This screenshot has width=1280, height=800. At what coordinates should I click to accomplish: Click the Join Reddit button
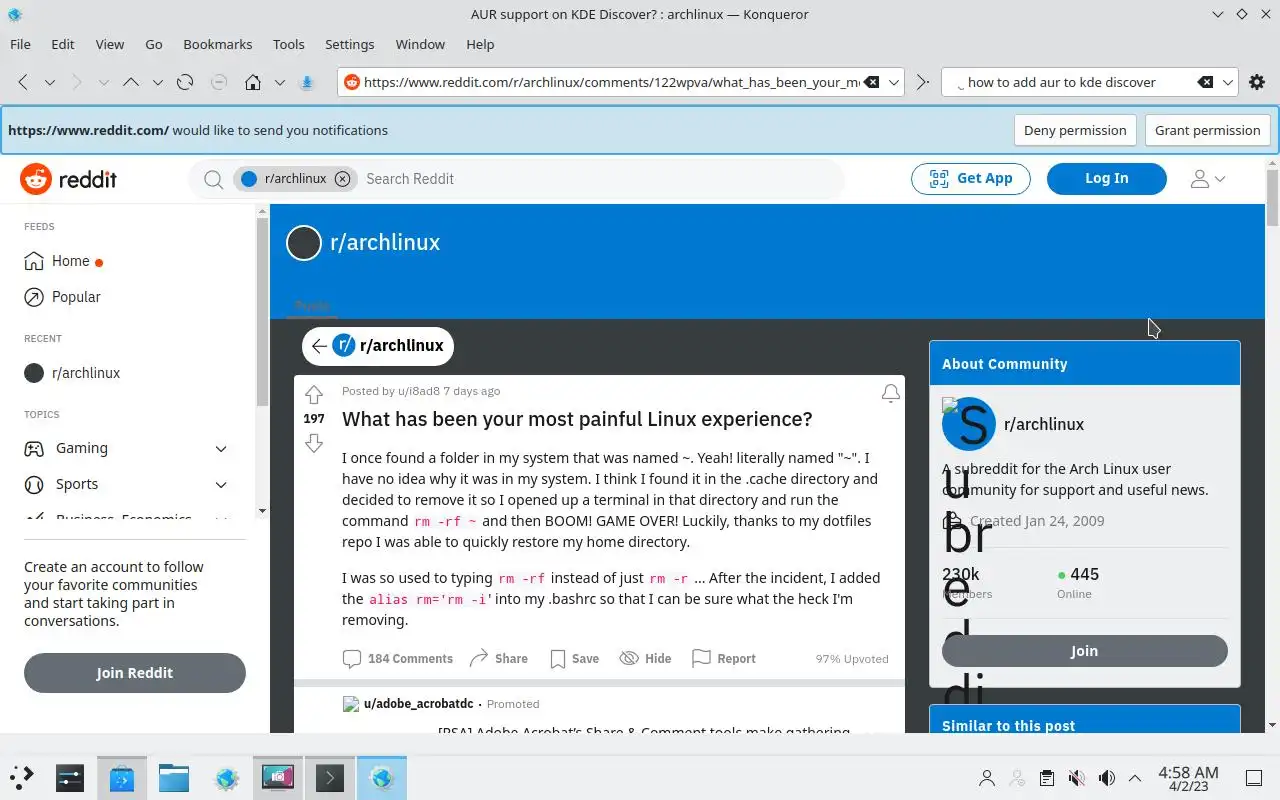tap(135, 673)
